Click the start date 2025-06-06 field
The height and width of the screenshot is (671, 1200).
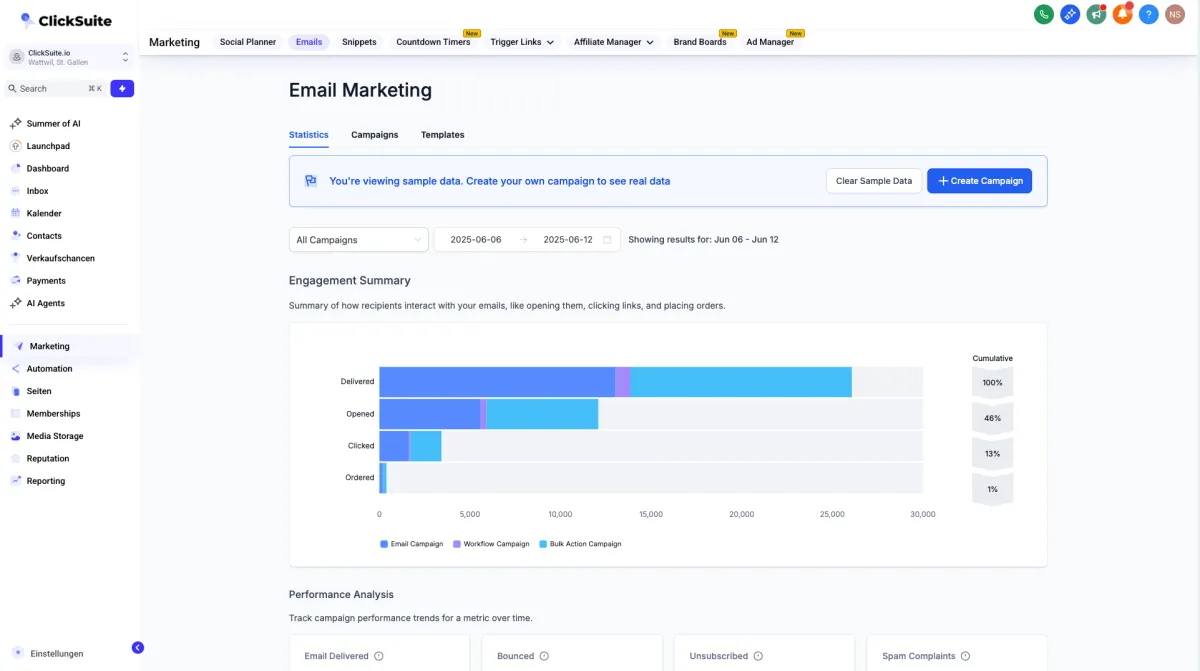pos(476,240)
